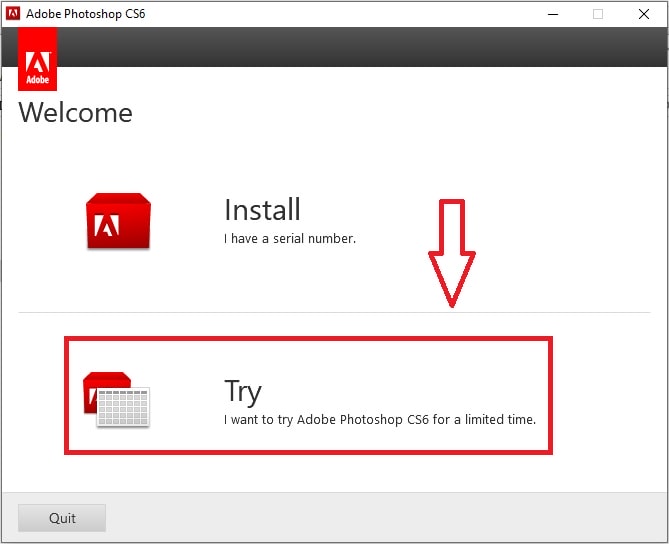The width and height of the screenshot is (669, 544).
Task: Click the Adobe logo badge
Action: click(x=38, y=59)
